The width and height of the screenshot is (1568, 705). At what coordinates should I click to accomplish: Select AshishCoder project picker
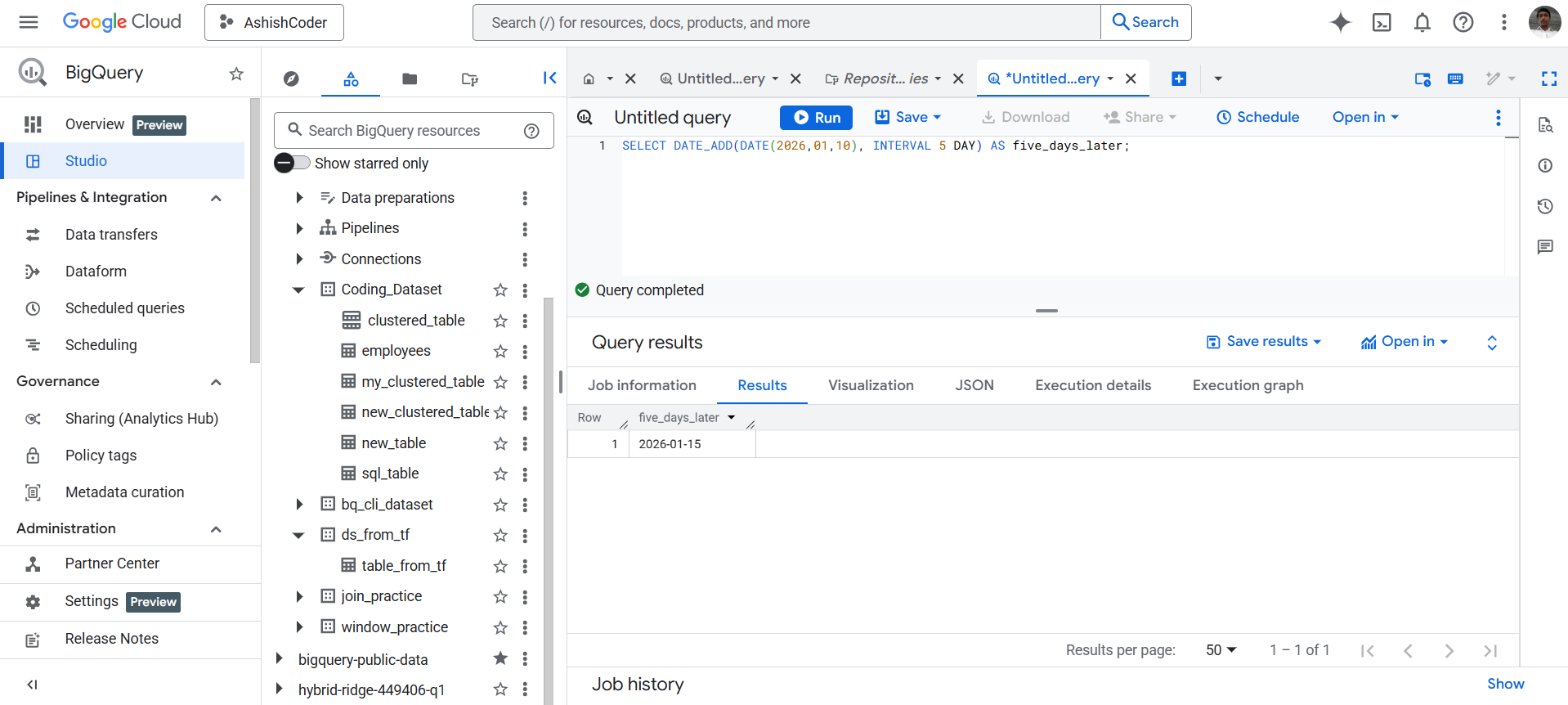[274, 22]
